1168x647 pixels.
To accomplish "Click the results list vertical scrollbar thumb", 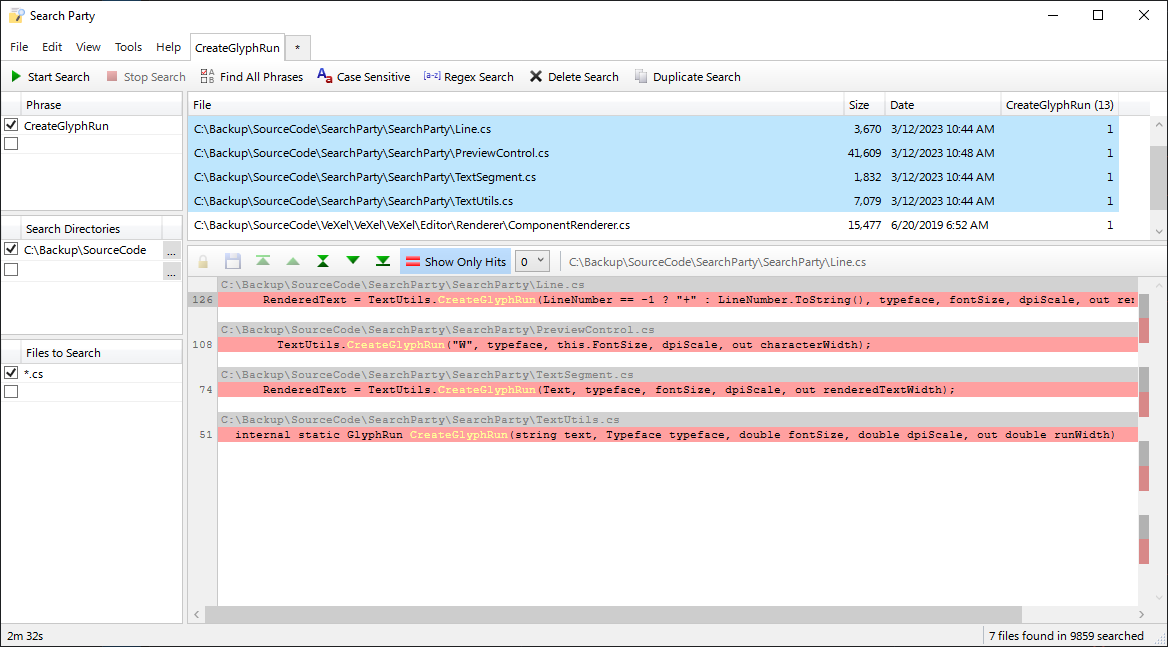I will point(1158,177).
